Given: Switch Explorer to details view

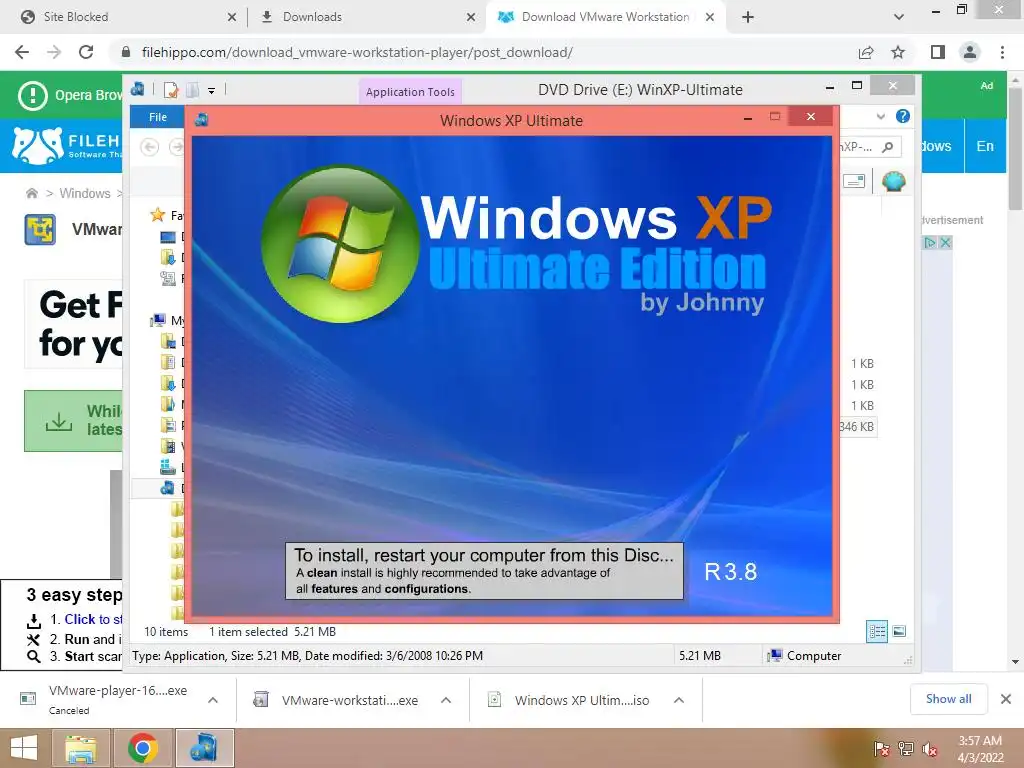Looking at the screenshot, I should pyautogui.click(x=877, y=631).
